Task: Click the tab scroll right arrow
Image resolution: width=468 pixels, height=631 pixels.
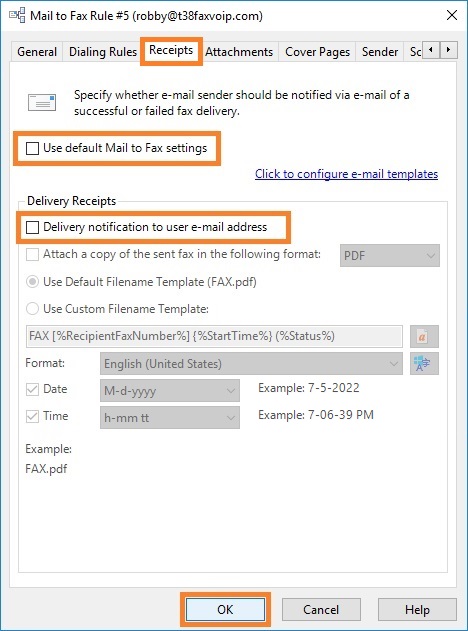Action: click(x=448, y=50)
